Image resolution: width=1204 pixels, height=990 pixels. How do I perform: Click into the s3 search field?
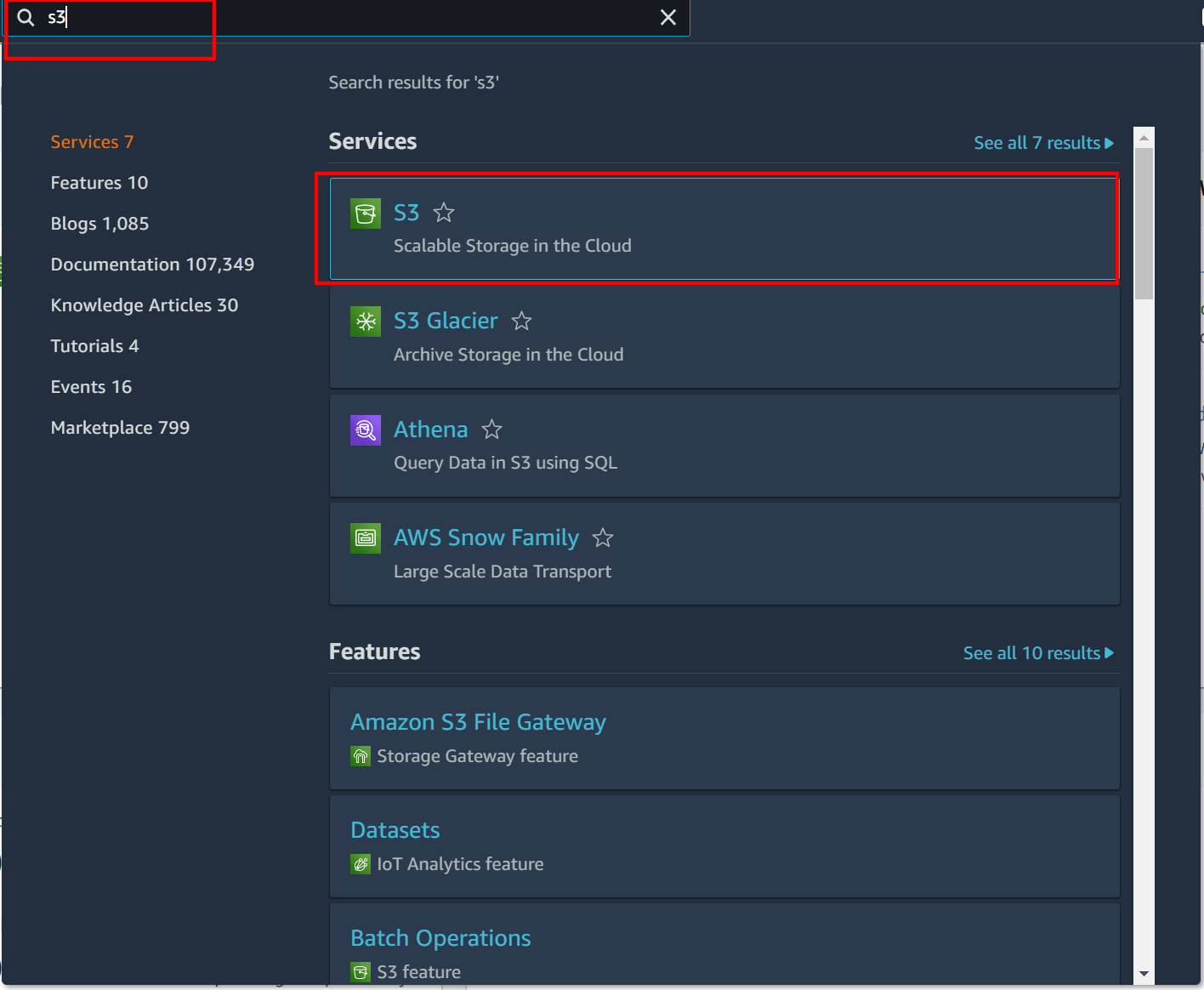pyautogui.click(x=340, y=18)
